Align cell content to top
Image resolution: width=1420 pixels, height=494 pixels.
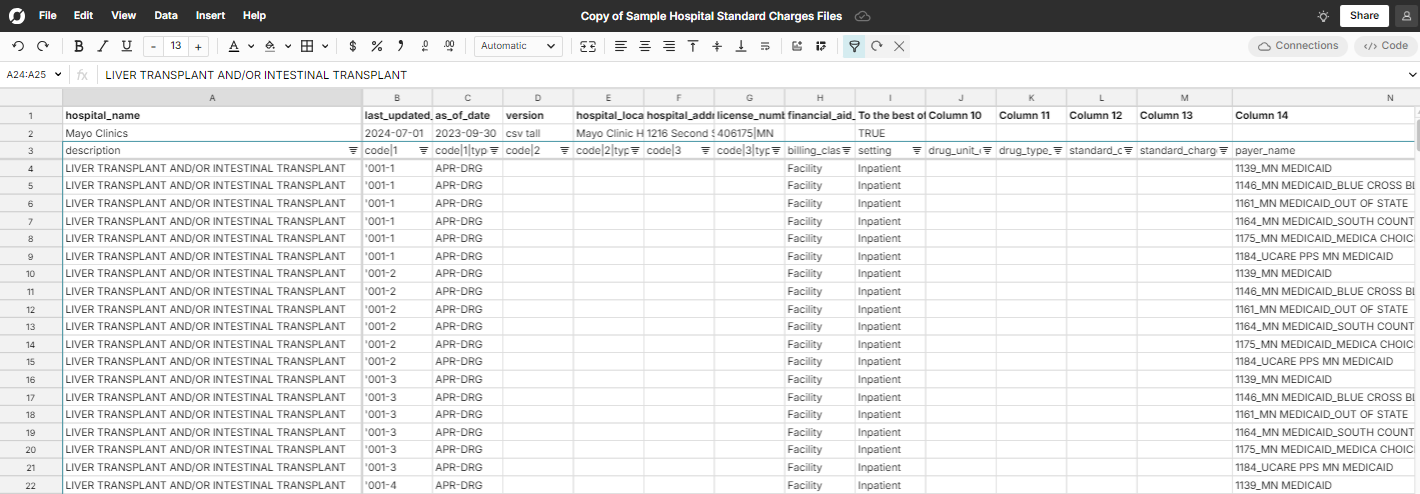692,46
